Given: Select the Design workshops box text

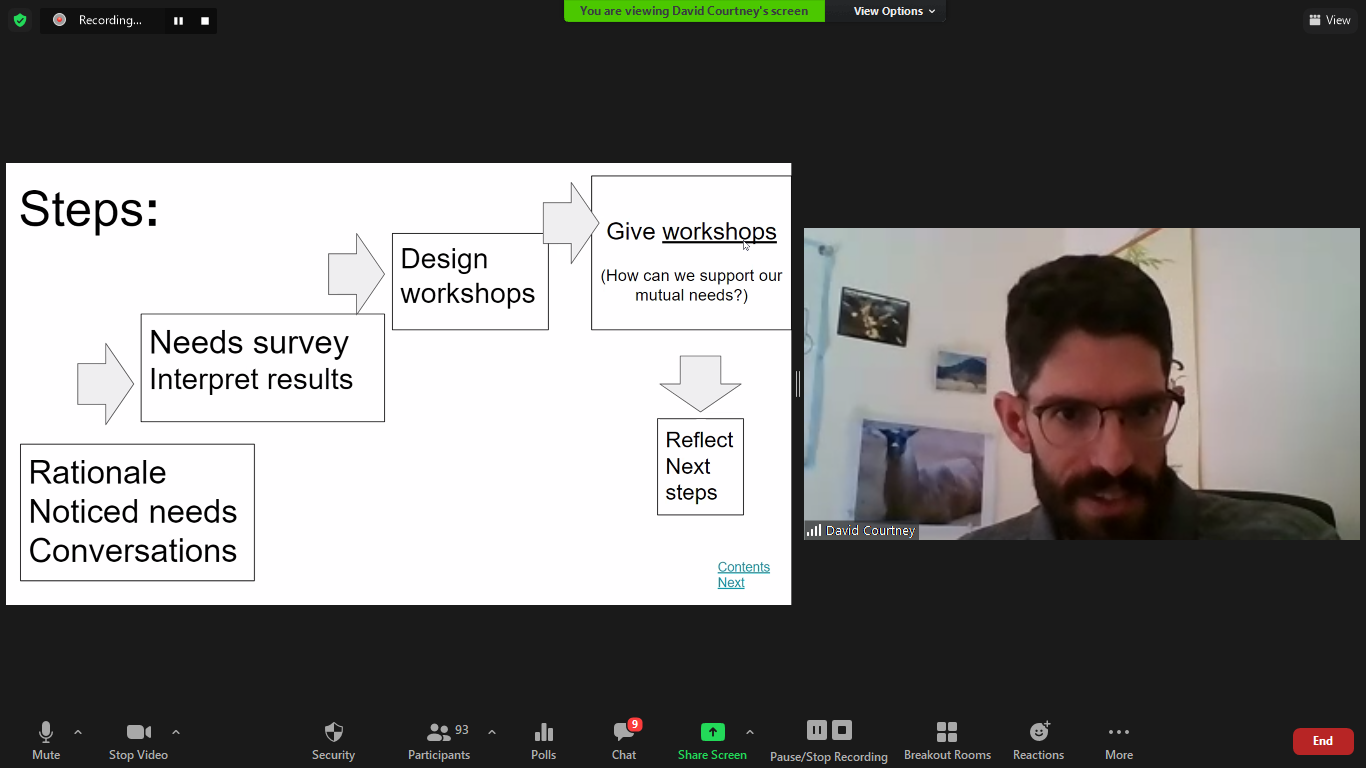Looking at the screenshot, I should 468,276.
